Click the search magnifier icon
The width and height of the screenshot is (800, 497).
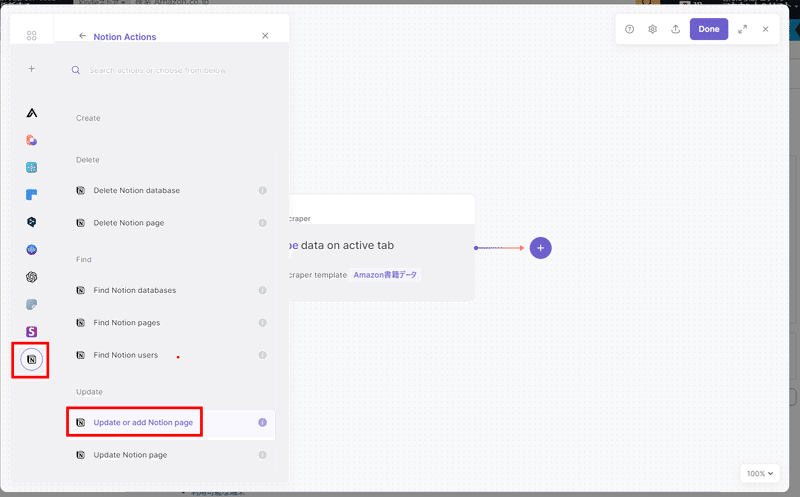pos(76,70)
